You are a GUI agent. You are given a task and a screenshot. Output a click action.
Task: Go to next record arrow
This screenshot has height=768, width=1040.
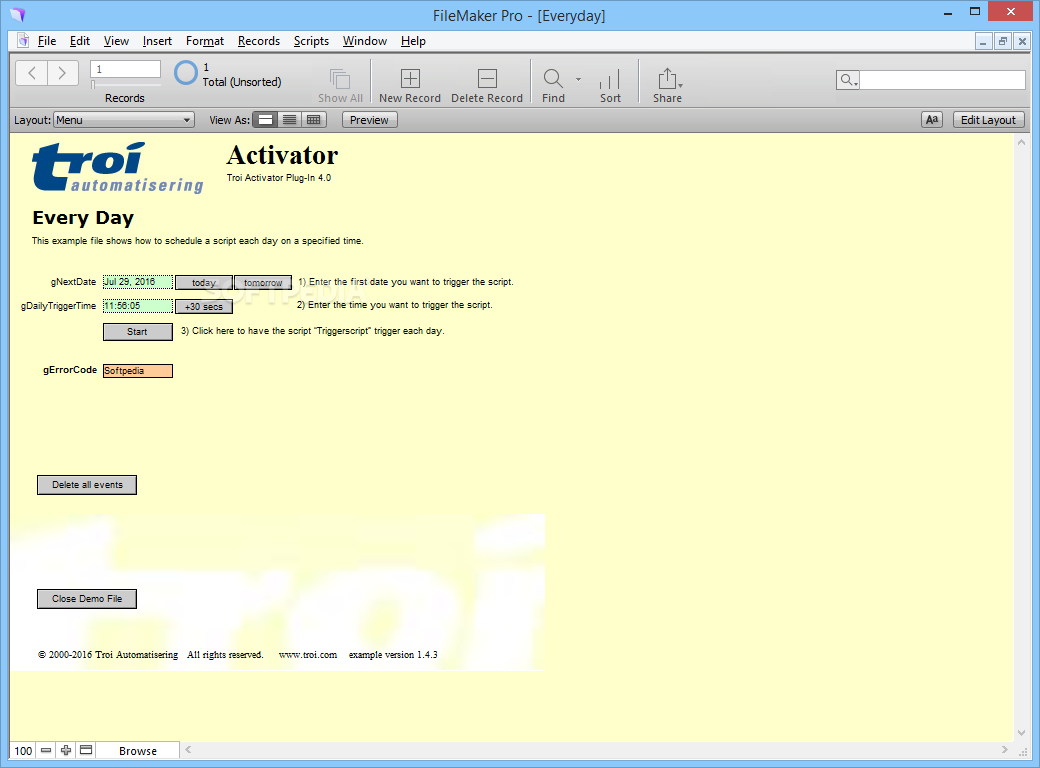(x=62, y=73)
